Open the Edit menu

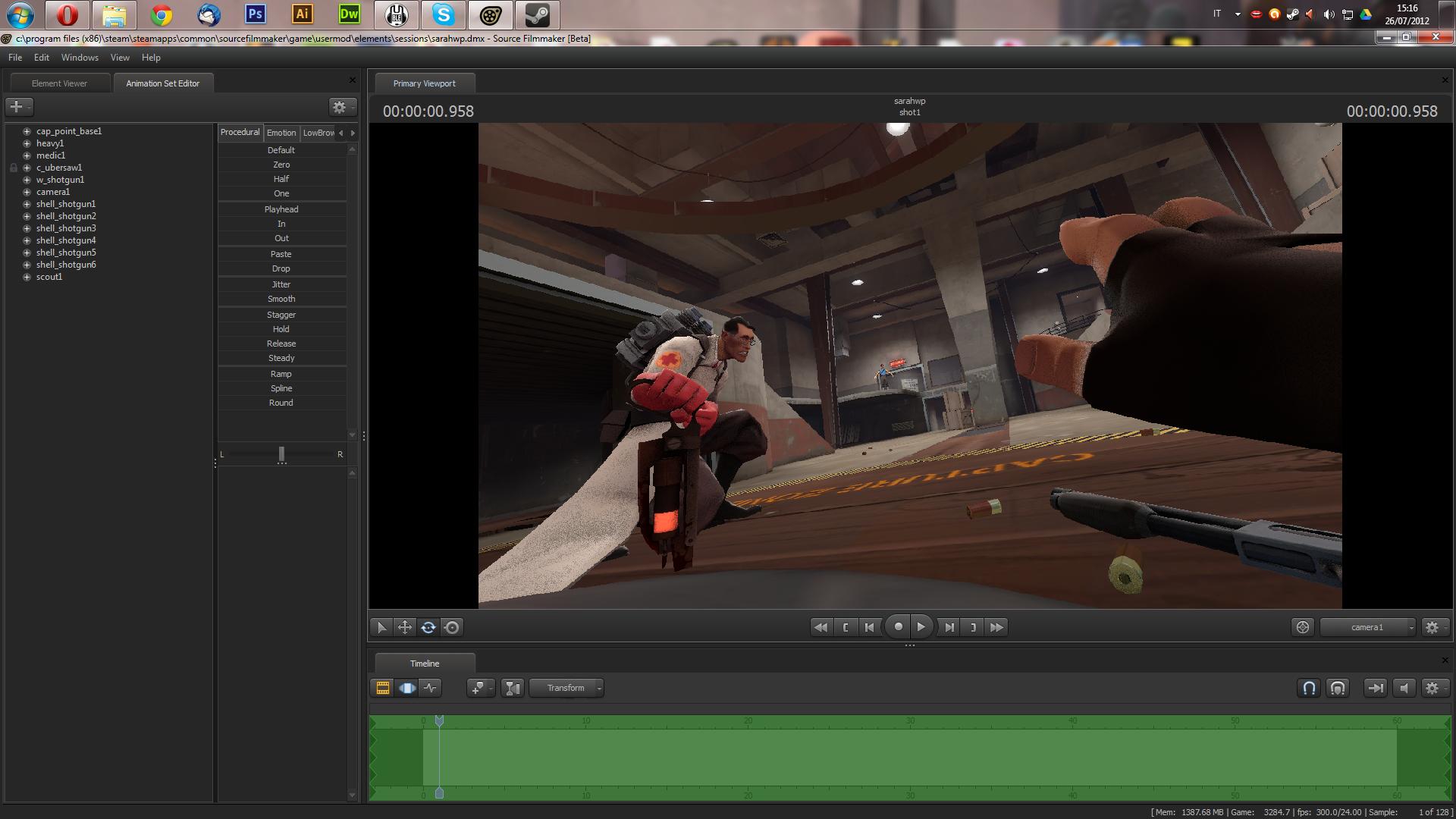(x=42, y=58)
